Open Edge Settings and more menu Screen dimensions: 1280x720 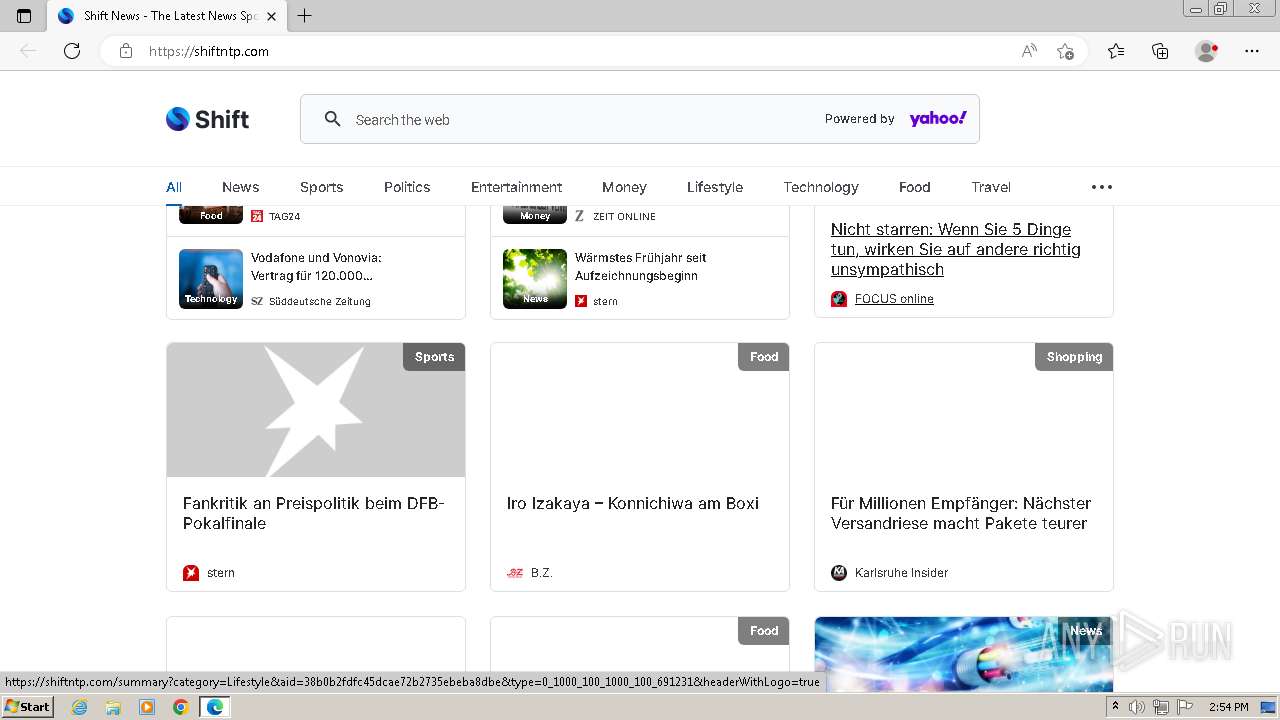(1252, 51)
